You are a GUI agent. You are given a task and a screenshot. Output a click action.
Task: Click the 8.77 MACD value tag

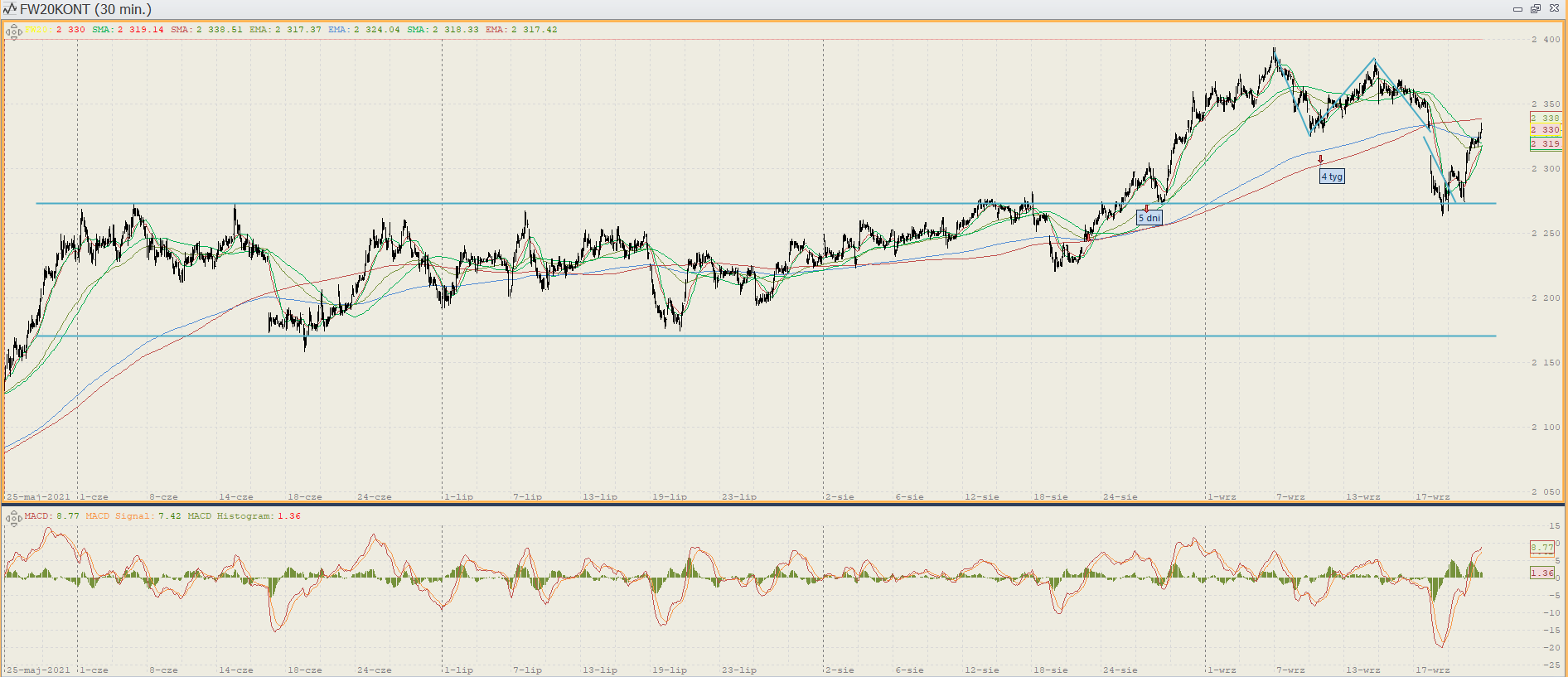[1542, 548]
